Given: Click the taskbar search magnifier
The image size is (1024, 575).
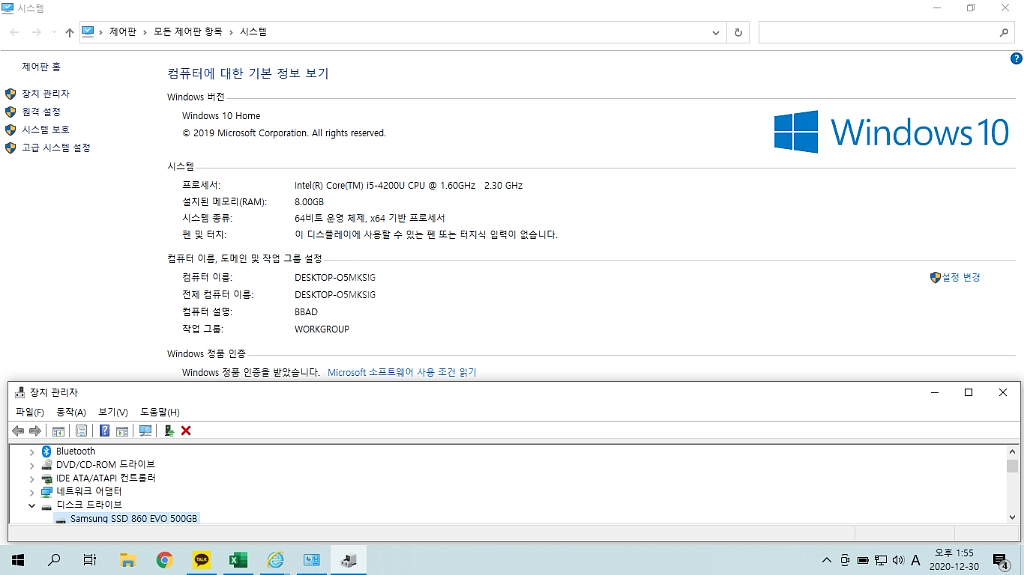Looking at the screenshot, I should point(54,560).
